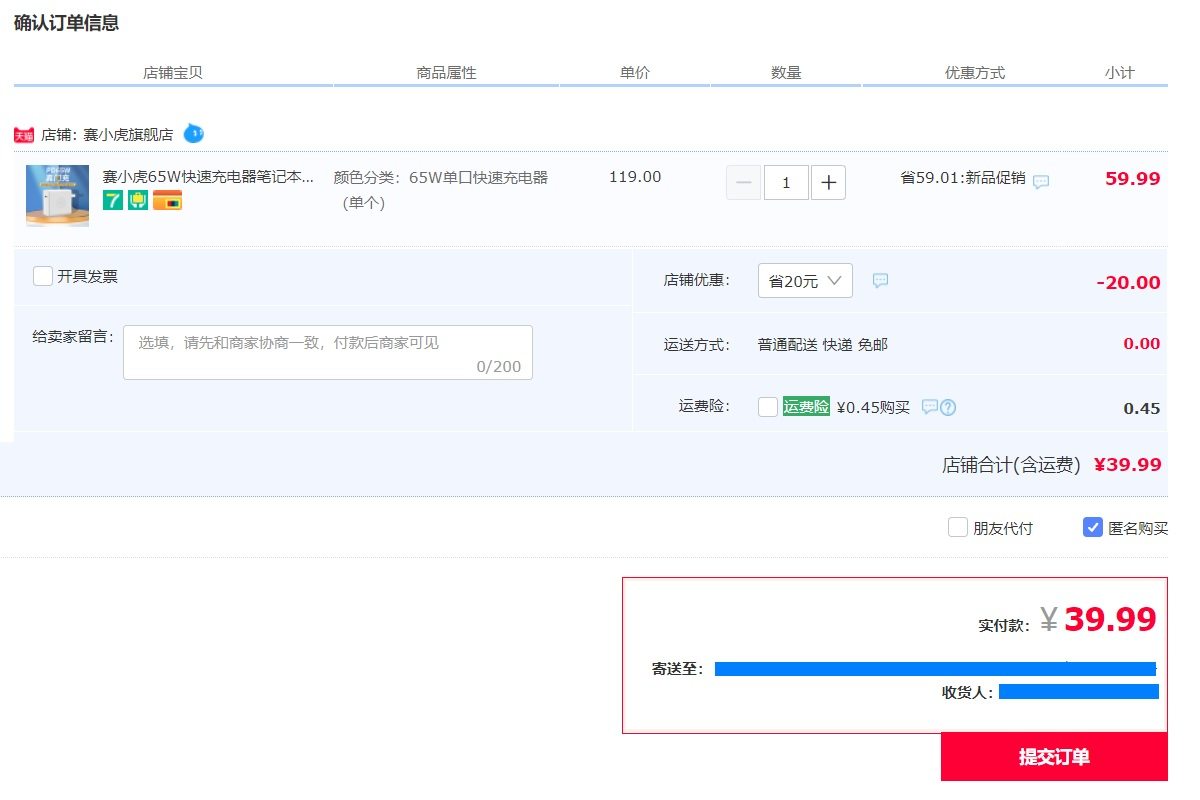Image resolution: width=1200 pixels, height=800 pixels.
Task: Click the green shopping-bag guarantee badge
Action: (138, 200)
